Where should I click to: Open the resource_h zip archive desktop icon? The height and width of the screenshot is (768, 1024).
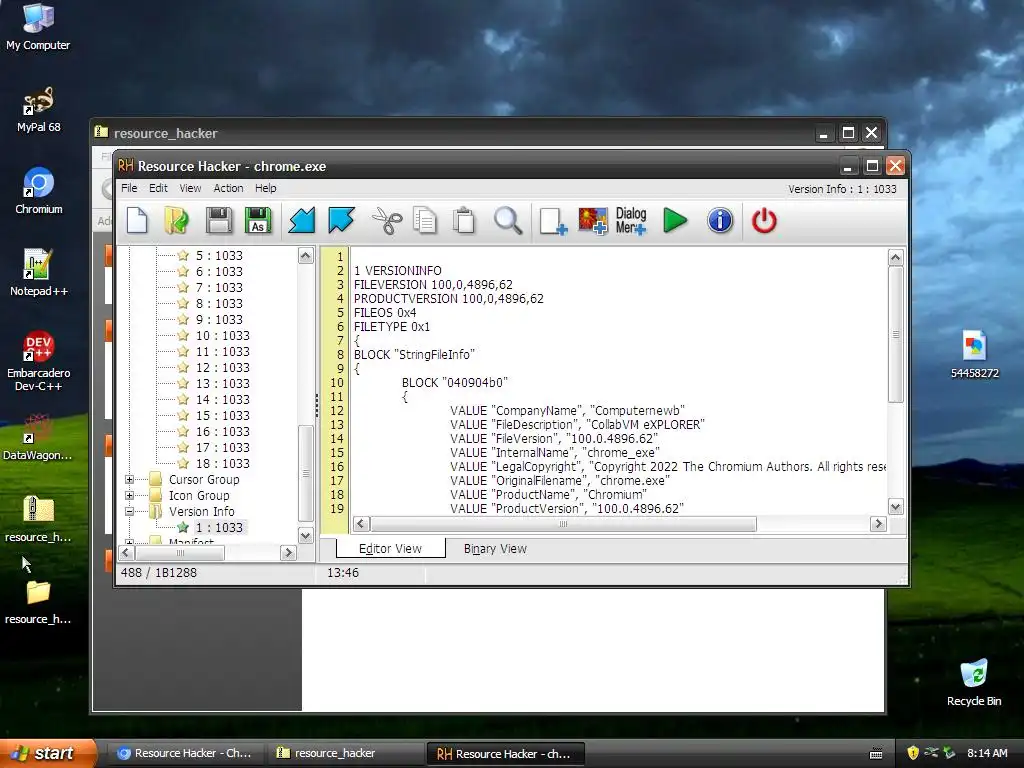(38, 519)
